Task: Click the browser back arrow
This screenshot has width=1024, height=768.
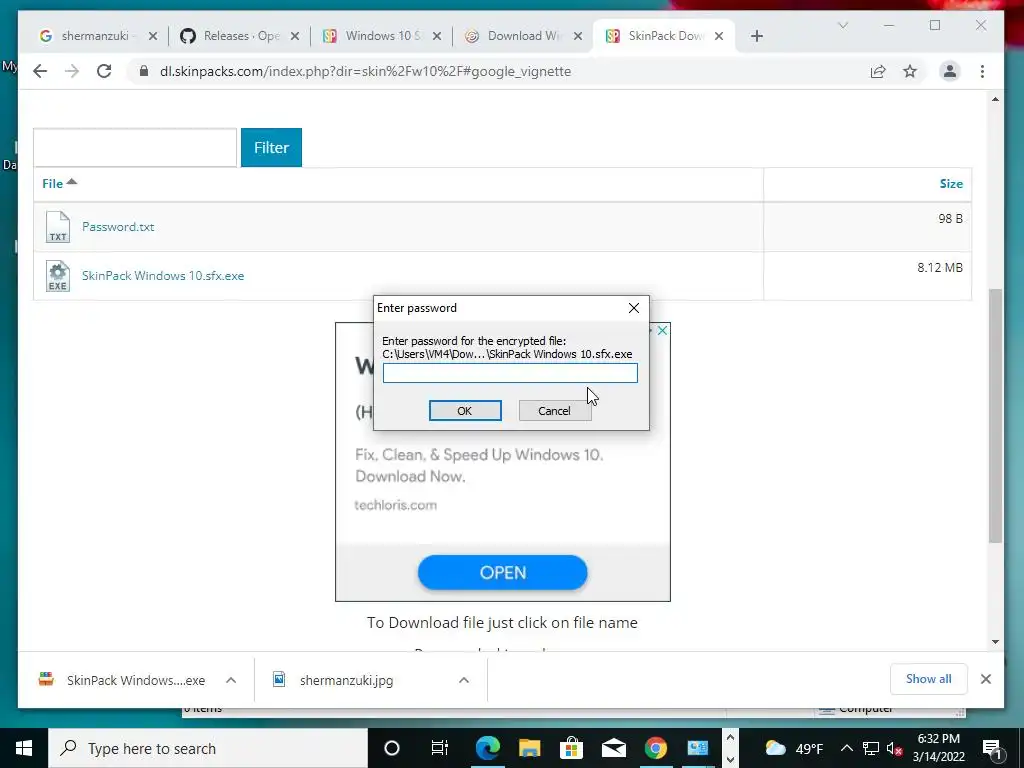Action: (x=40, y=71)
